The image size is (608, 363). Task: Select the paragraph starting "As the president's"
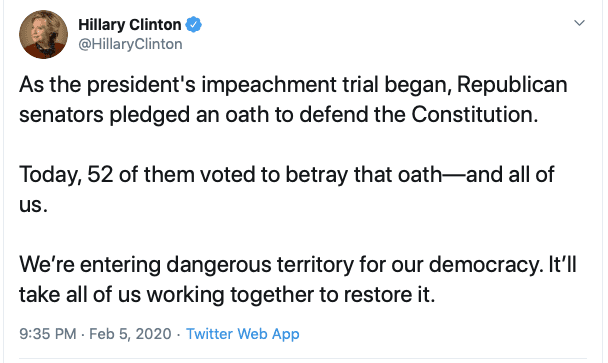(x=293, y=100)
